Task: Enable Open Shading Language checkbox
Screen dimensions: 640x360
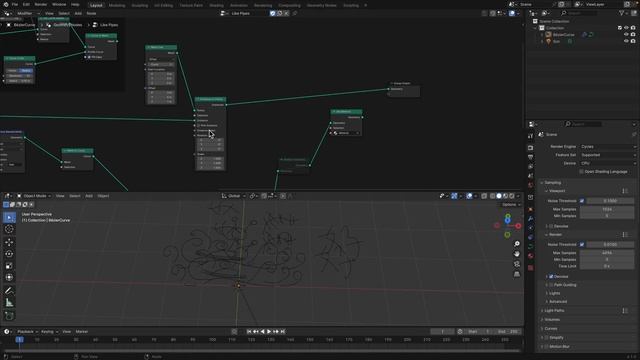Action: tap(581, 172)
